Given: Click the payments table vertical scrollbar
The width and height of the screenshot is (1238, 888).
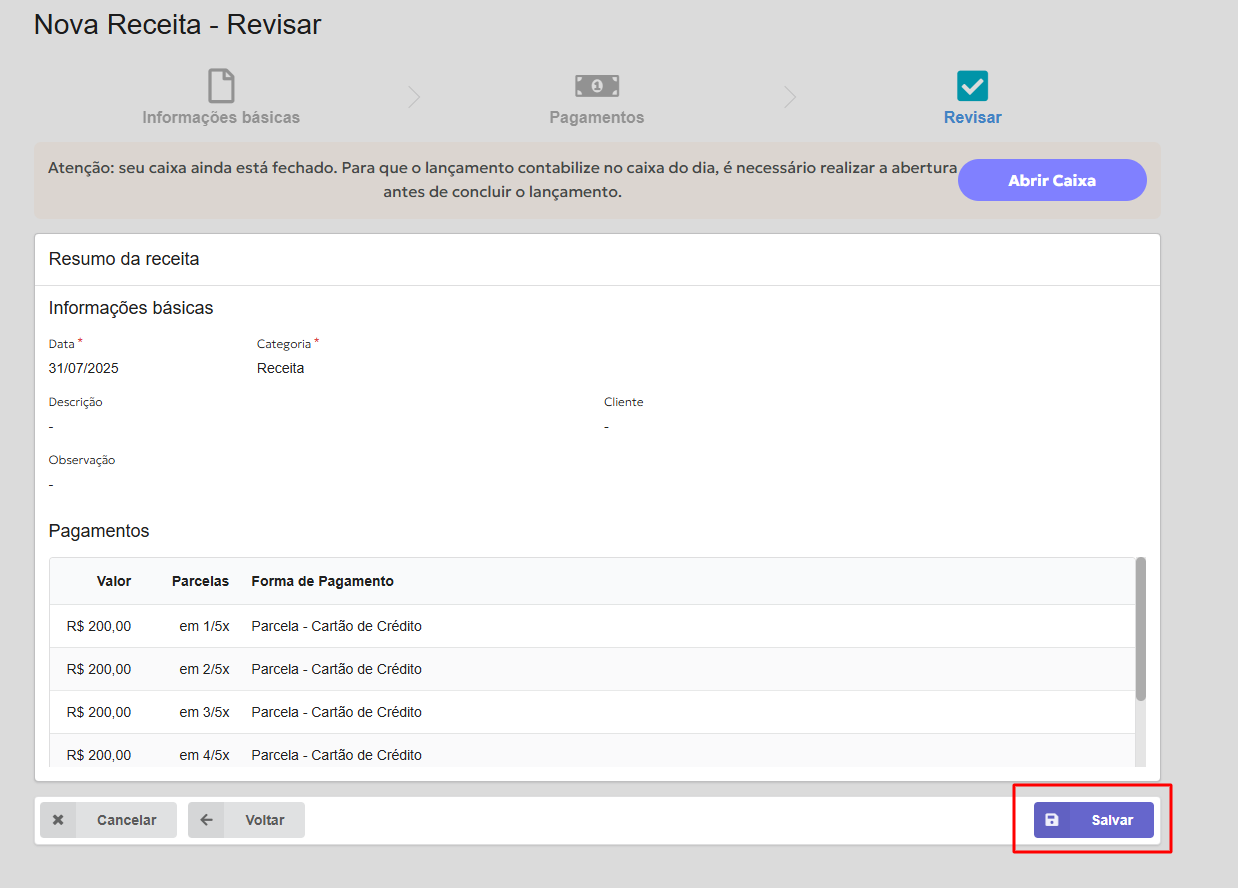Looking at the screenshot, I should [1141, 630].
